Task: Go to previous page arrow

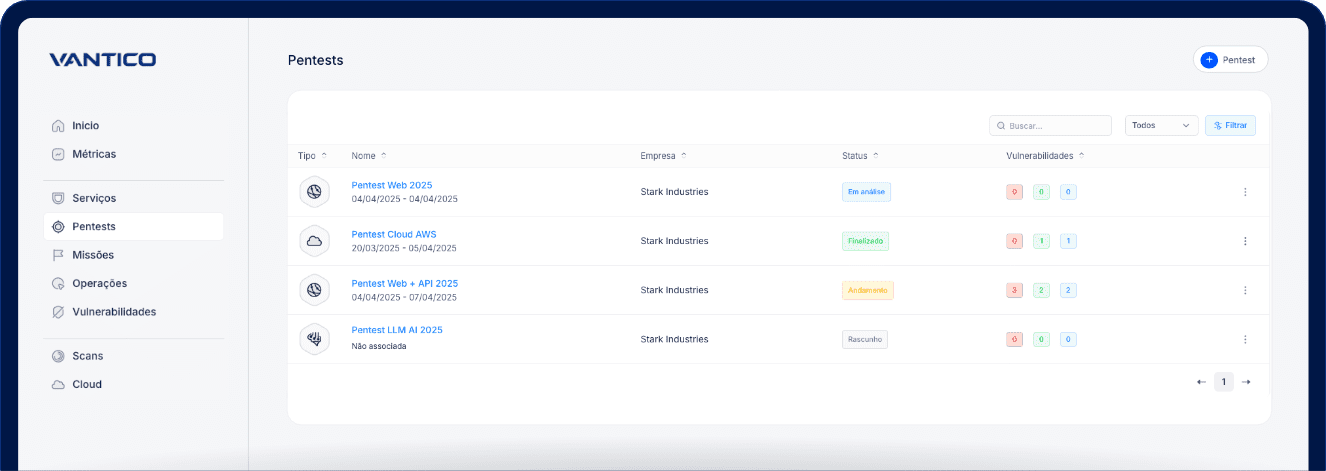Action: pos(1201,382)
